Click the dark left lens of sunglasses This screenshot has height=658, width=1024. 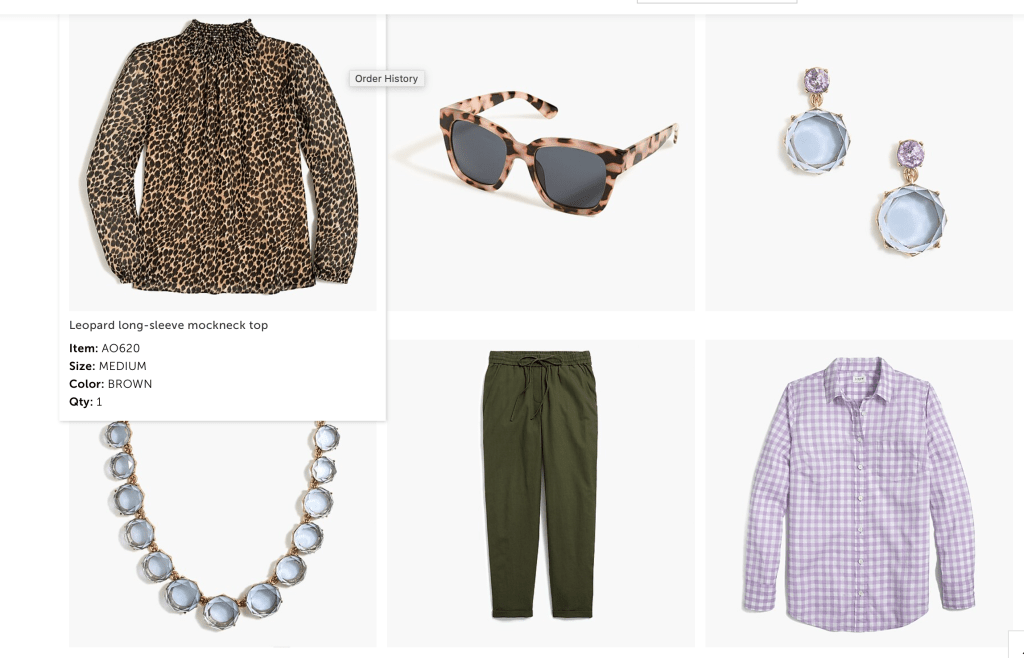(x=477, y=151)
